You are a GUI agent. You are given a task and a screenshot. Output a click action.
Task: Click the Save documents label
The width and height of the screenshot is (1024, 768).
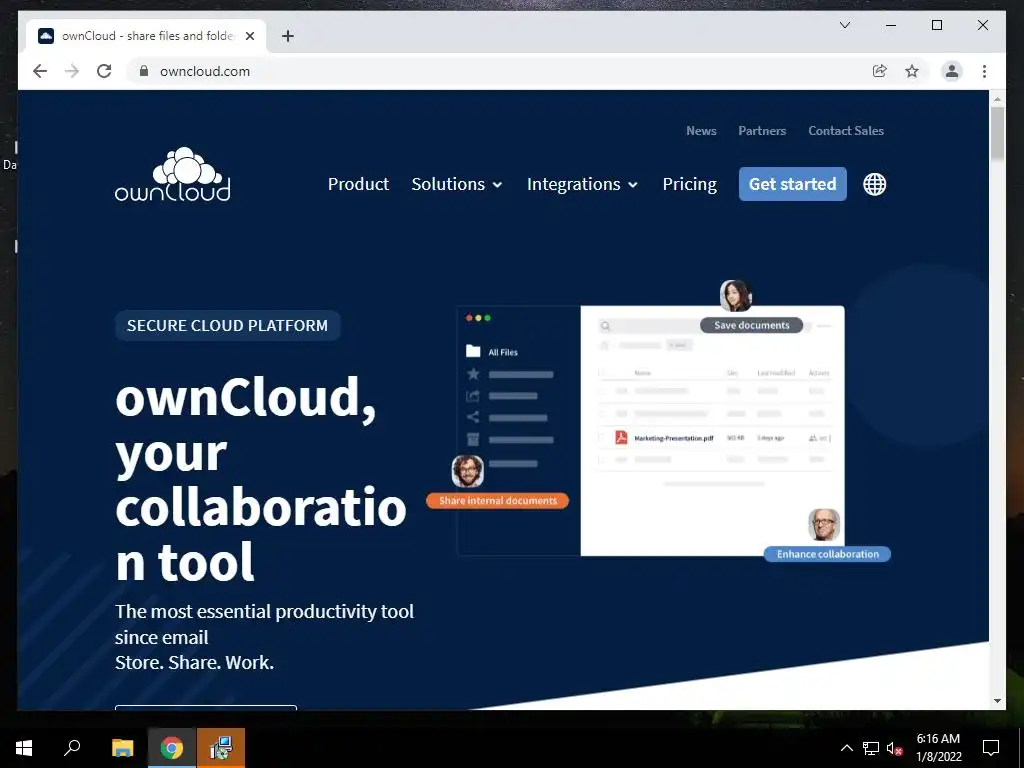pos(752,325)
